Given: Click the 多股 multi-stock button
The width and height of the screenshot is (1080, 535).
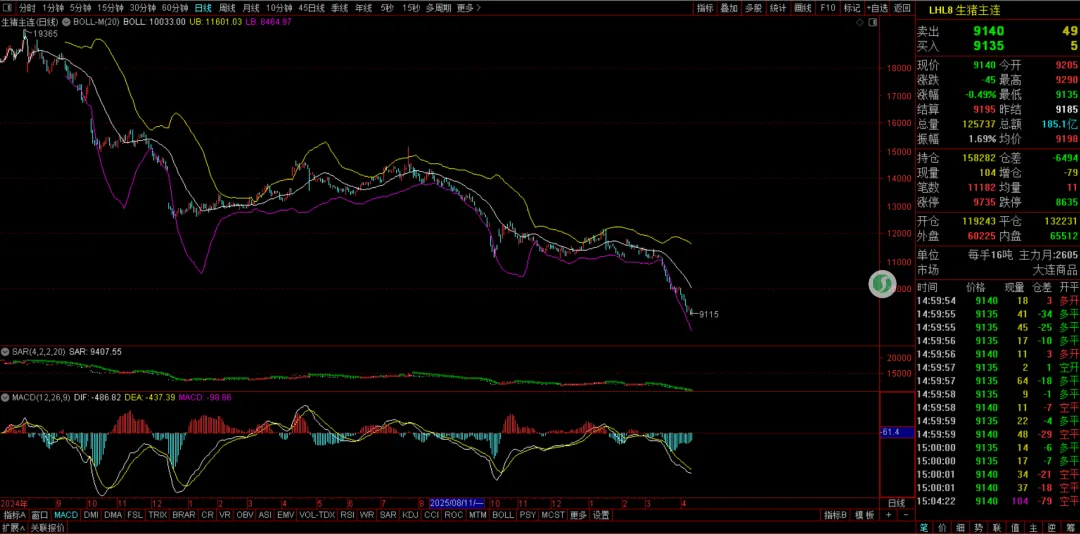Looking at the screenshot, I should 754,8.
